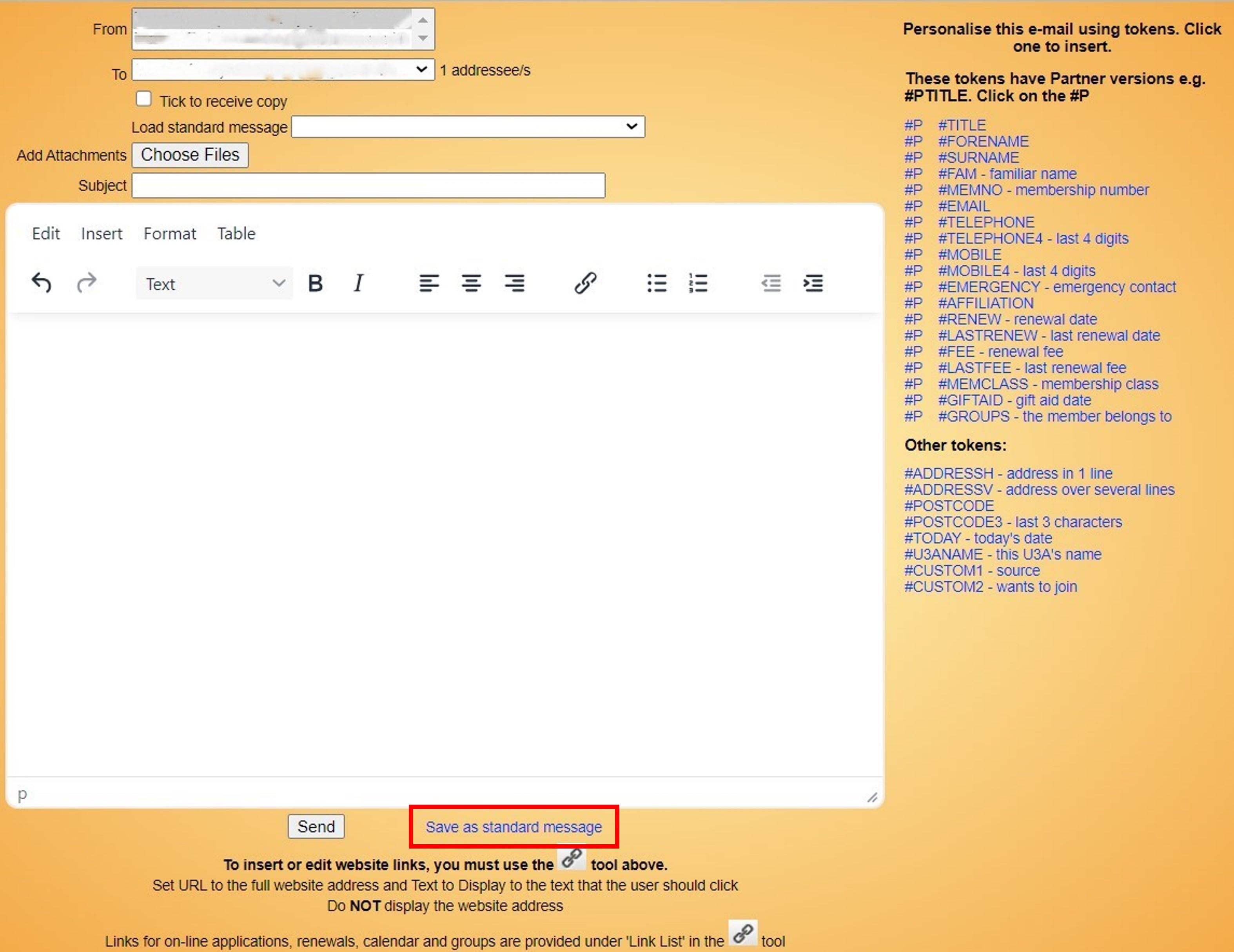Open the Format menu
1234x952 pixels.
[x=169, y=234]
